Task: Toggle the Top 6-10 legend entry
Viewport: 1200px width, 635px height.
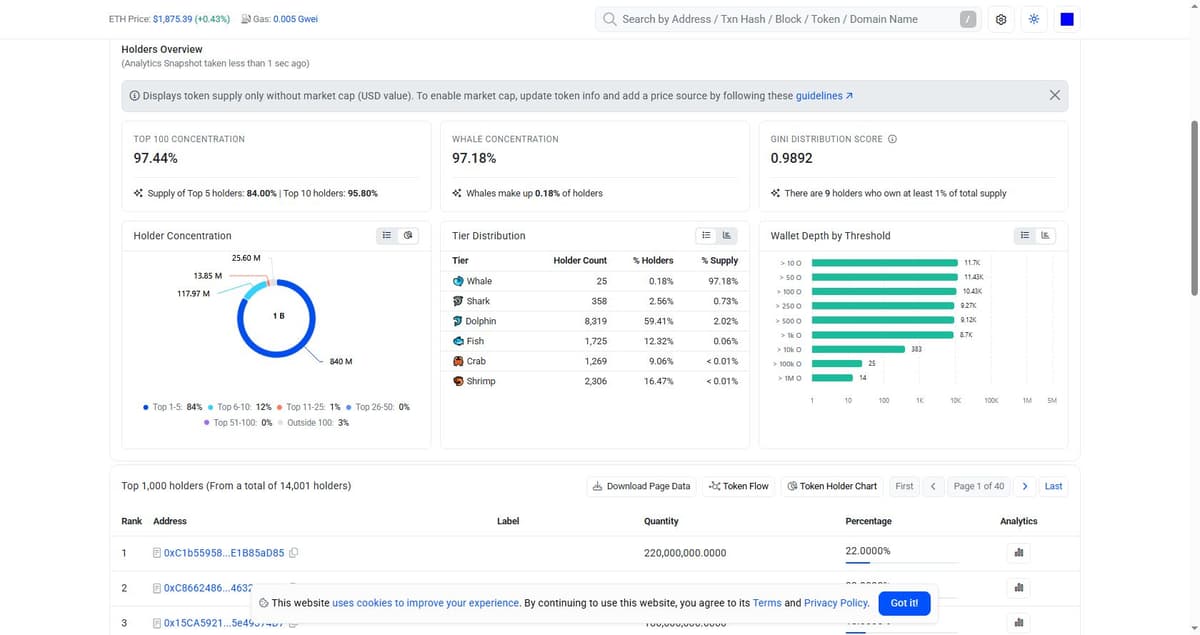Action: point(239,407)
